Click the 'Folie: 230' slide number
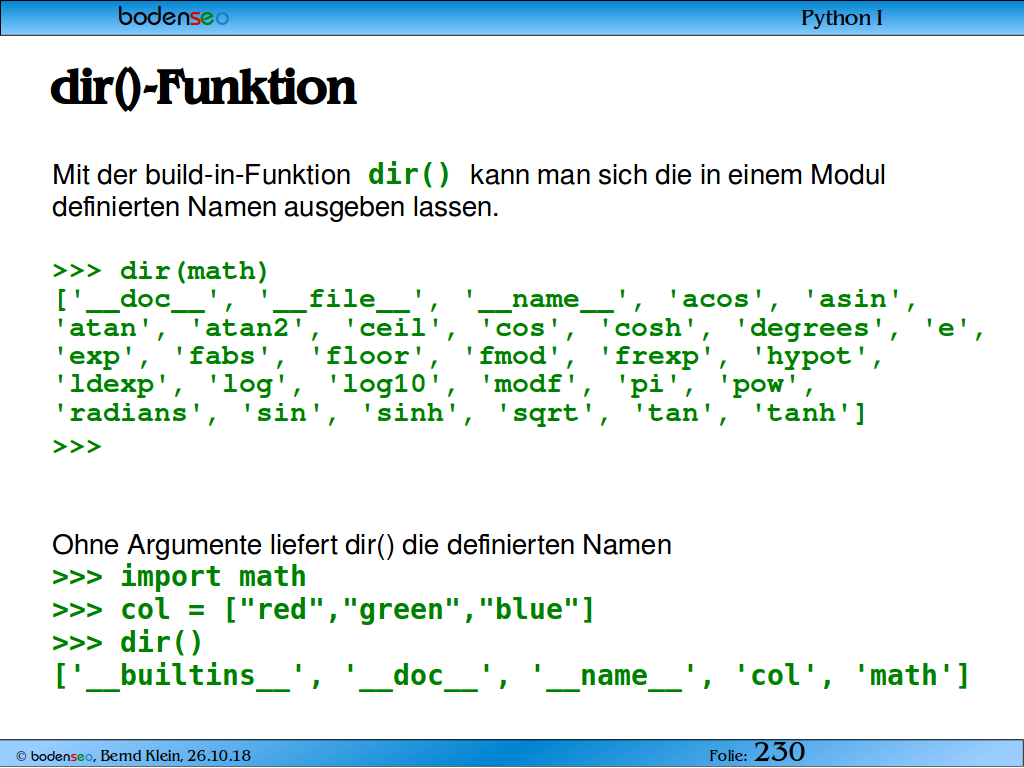This screenshot has height=768, width=1024. 757,753
